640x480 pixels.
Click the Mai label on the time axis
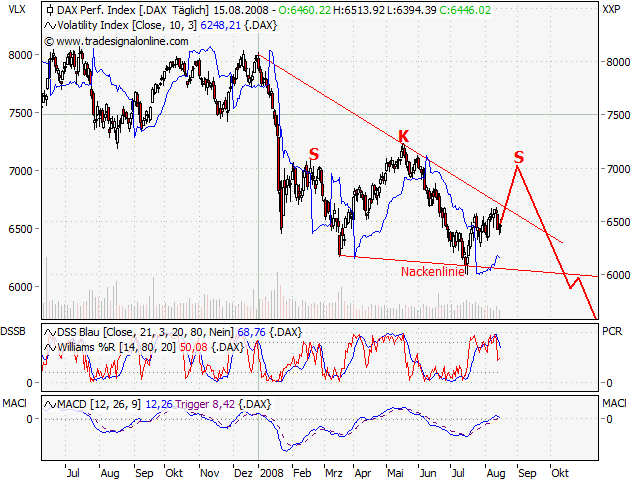coord(395,473)
